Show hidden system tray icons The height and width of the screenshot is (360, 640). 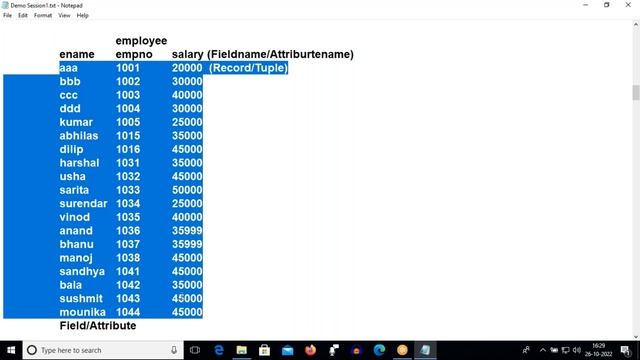point(542,350)
